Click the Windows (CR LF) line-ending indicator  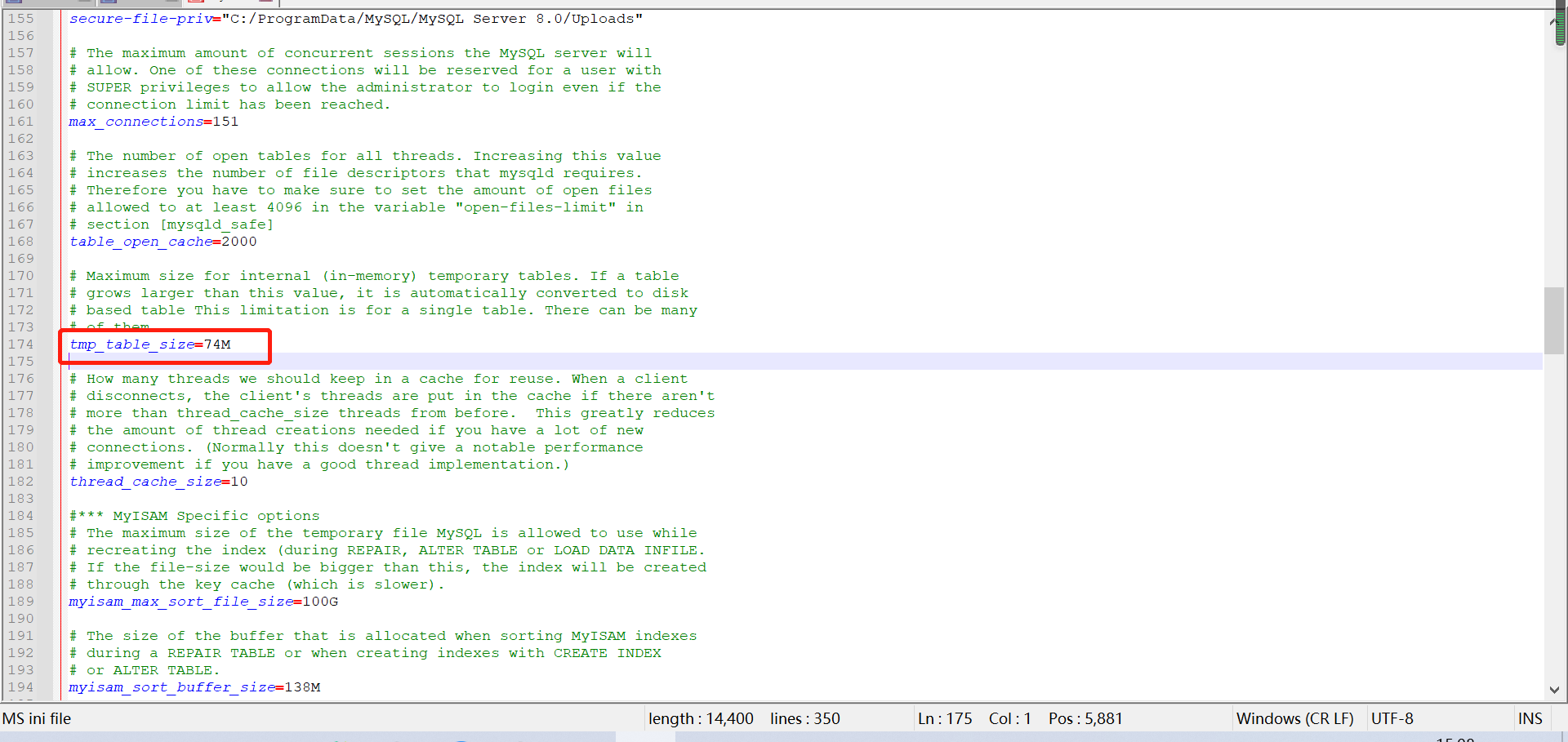click(x=1295, y=718)
